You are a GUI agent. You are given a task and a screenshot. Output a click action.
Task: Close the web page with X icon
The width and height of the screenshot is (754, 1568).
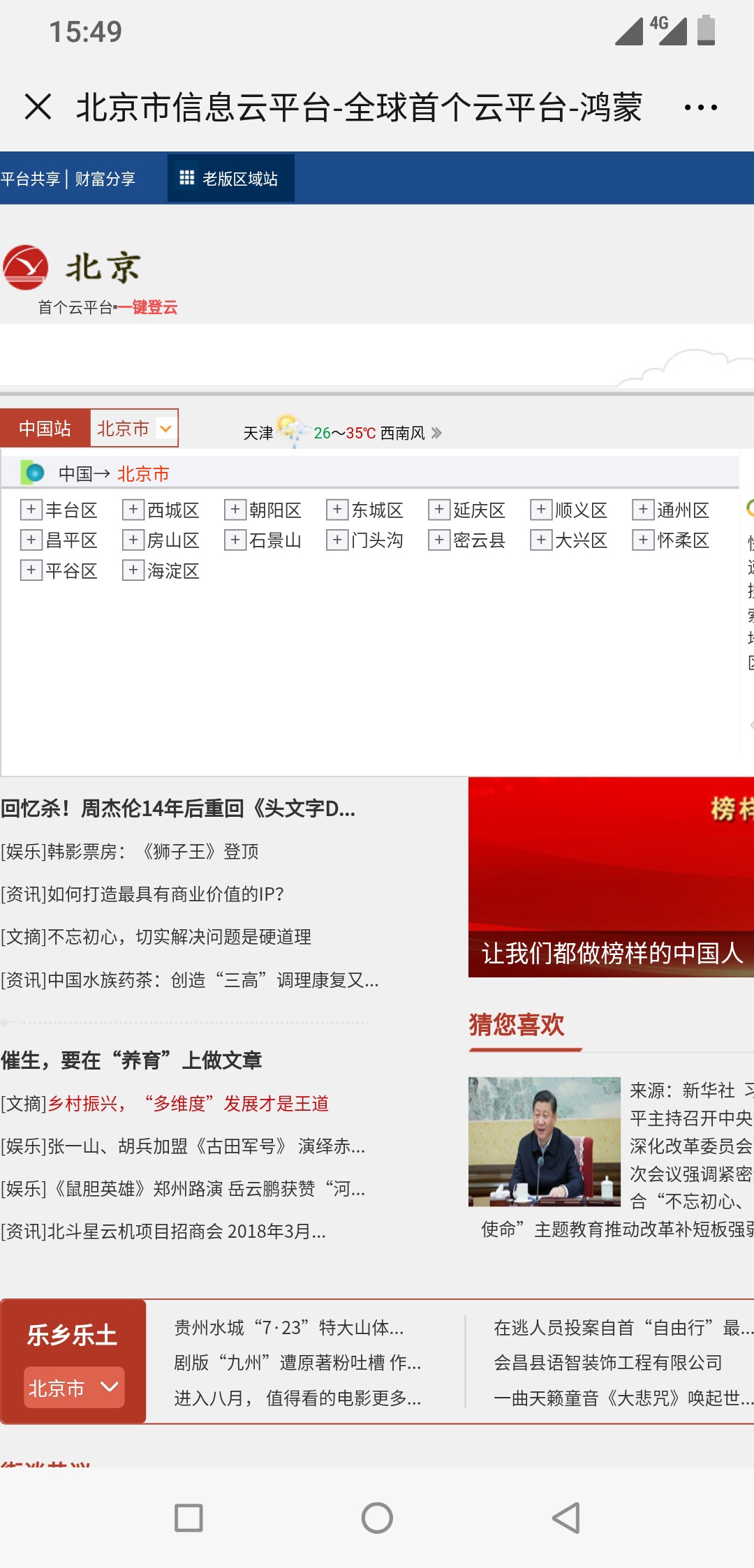click(38, 107)
